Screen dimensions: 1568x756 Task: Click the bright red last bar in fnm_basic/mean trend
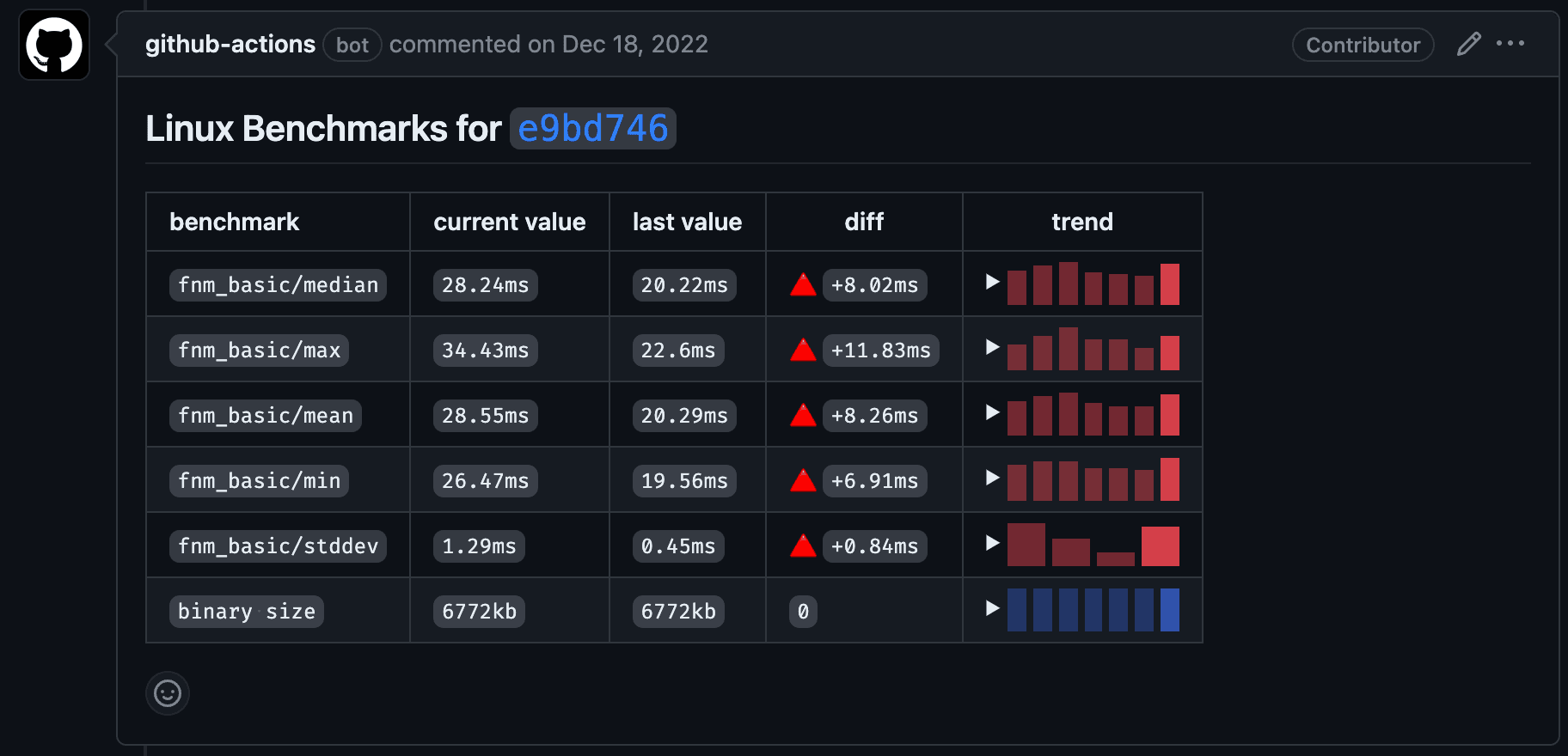click(x=1169, y=415)
